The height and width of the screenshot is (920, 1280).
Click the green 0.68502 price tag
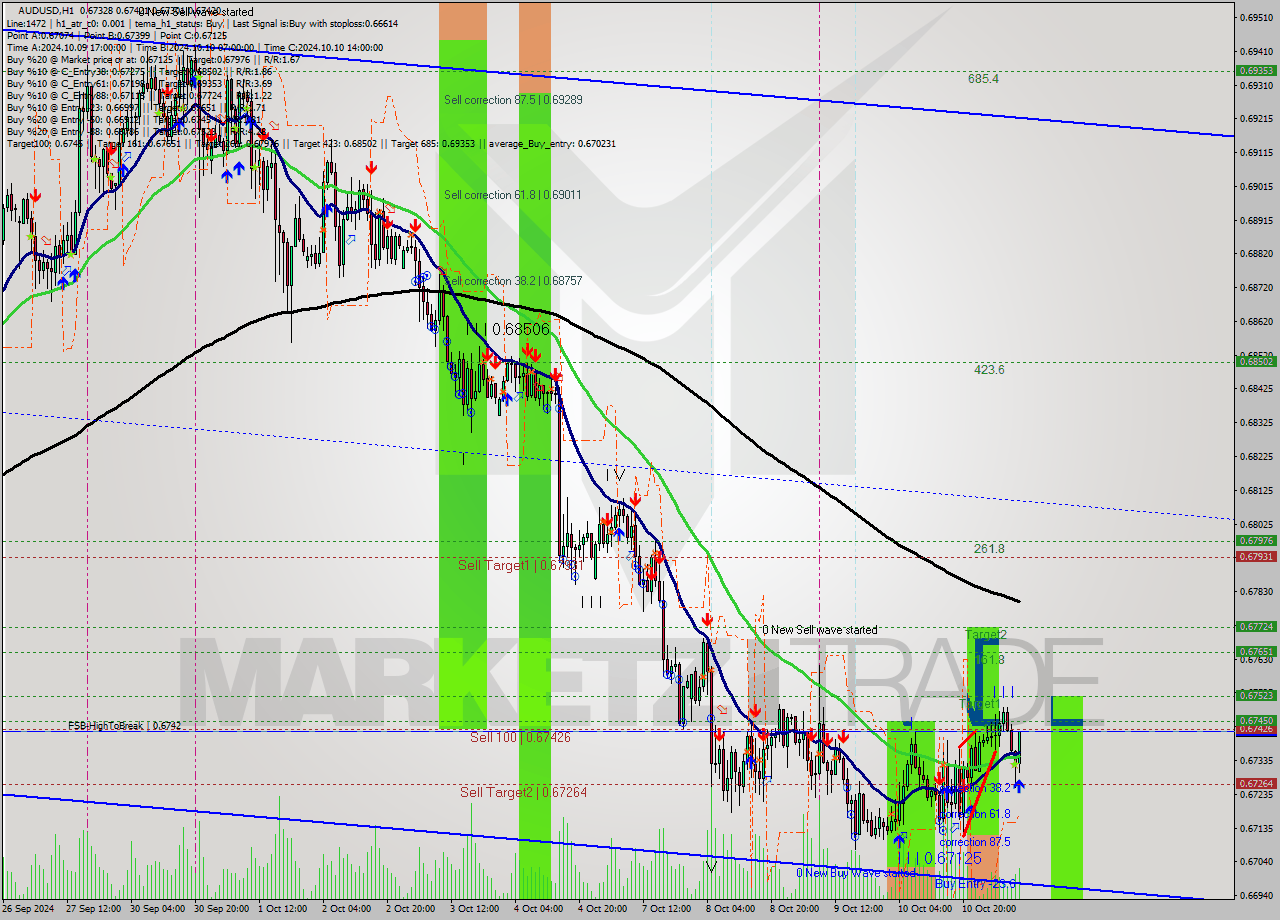[1256, 362]
